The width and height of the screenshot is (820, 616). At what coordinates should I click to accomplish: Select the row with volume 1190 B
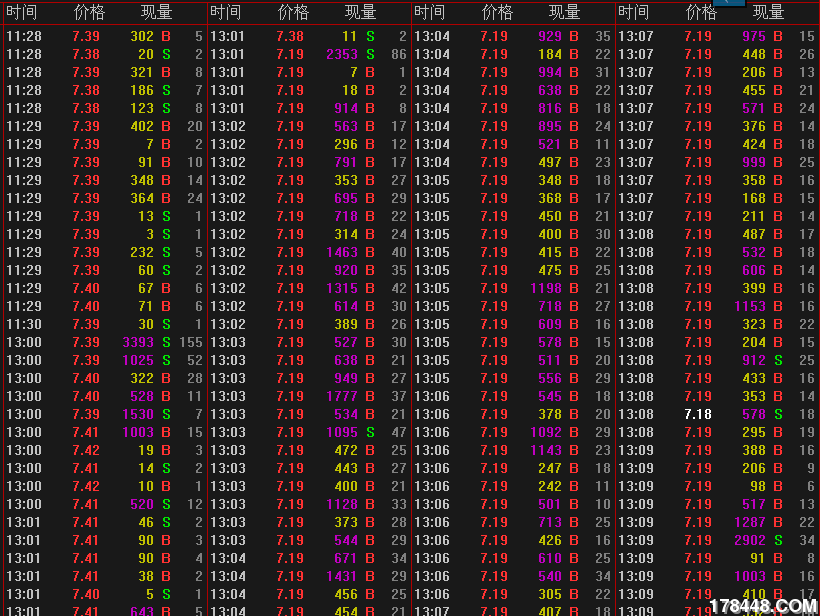click(x=546, y=288)
